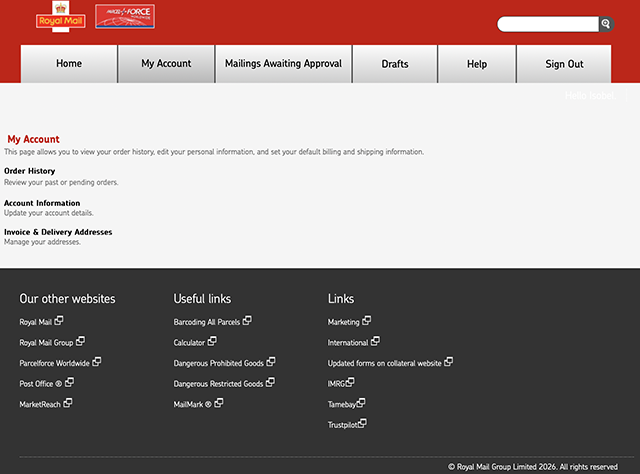The width and height of the screenshot is (640, 474).
Task: Go to Mailings Awaiting Approval tab
Action: click(283, 64)
